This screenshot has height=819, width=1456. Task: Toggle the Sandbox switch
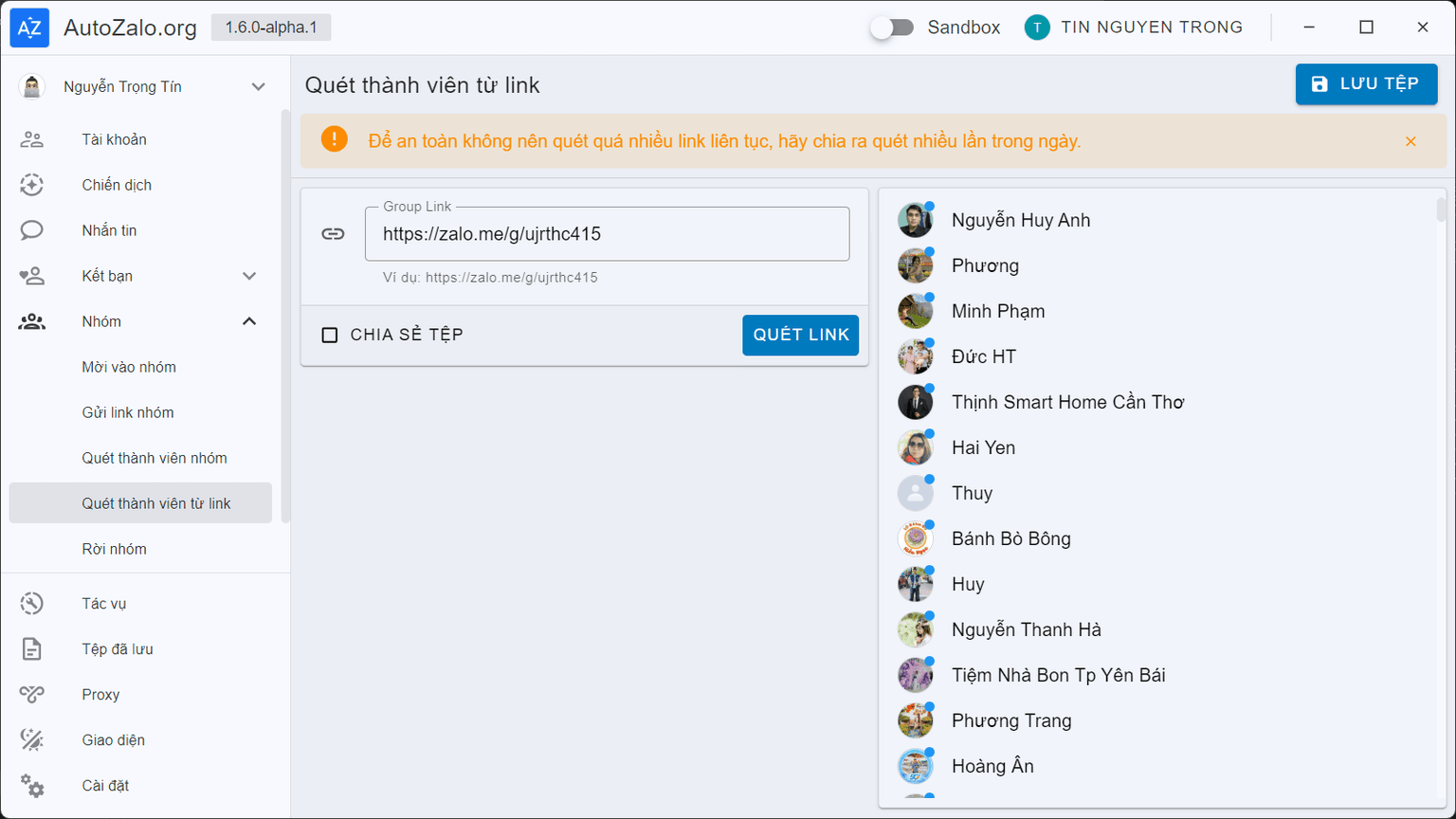pos(892,27)
